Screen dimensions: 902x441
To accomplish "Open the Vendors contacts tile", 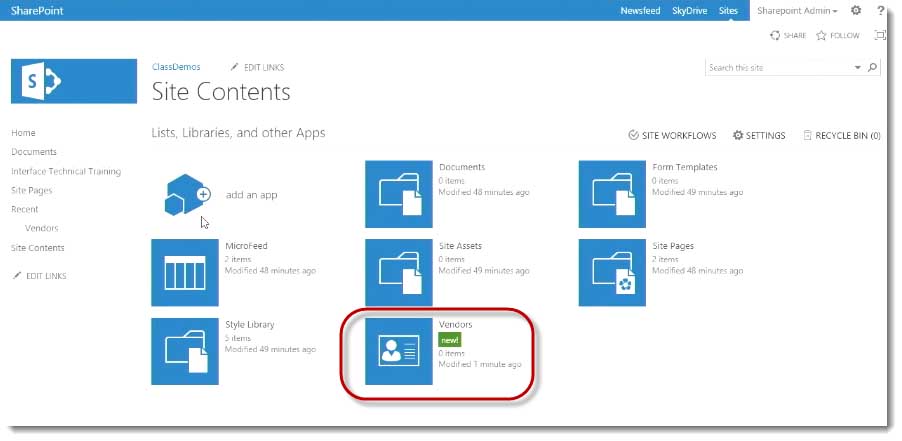I will (x=399, y=351).
